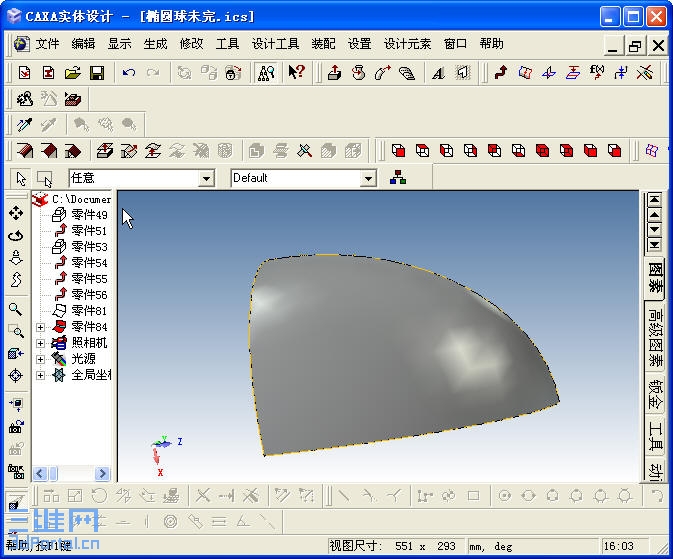Click the 视图尺寸 status bar field
Viewport: 673px width, 559px height.
tap(395, 546)
